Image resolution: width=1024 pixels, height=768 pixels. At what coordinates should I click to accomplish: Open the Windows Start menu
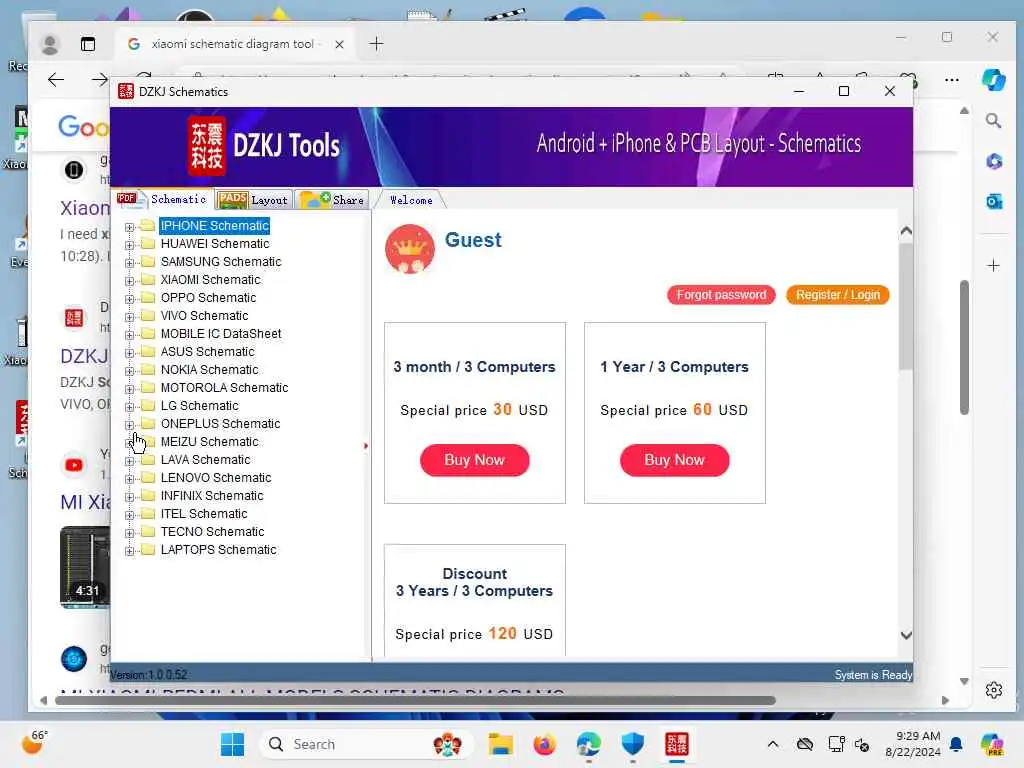tap(232, 744)
